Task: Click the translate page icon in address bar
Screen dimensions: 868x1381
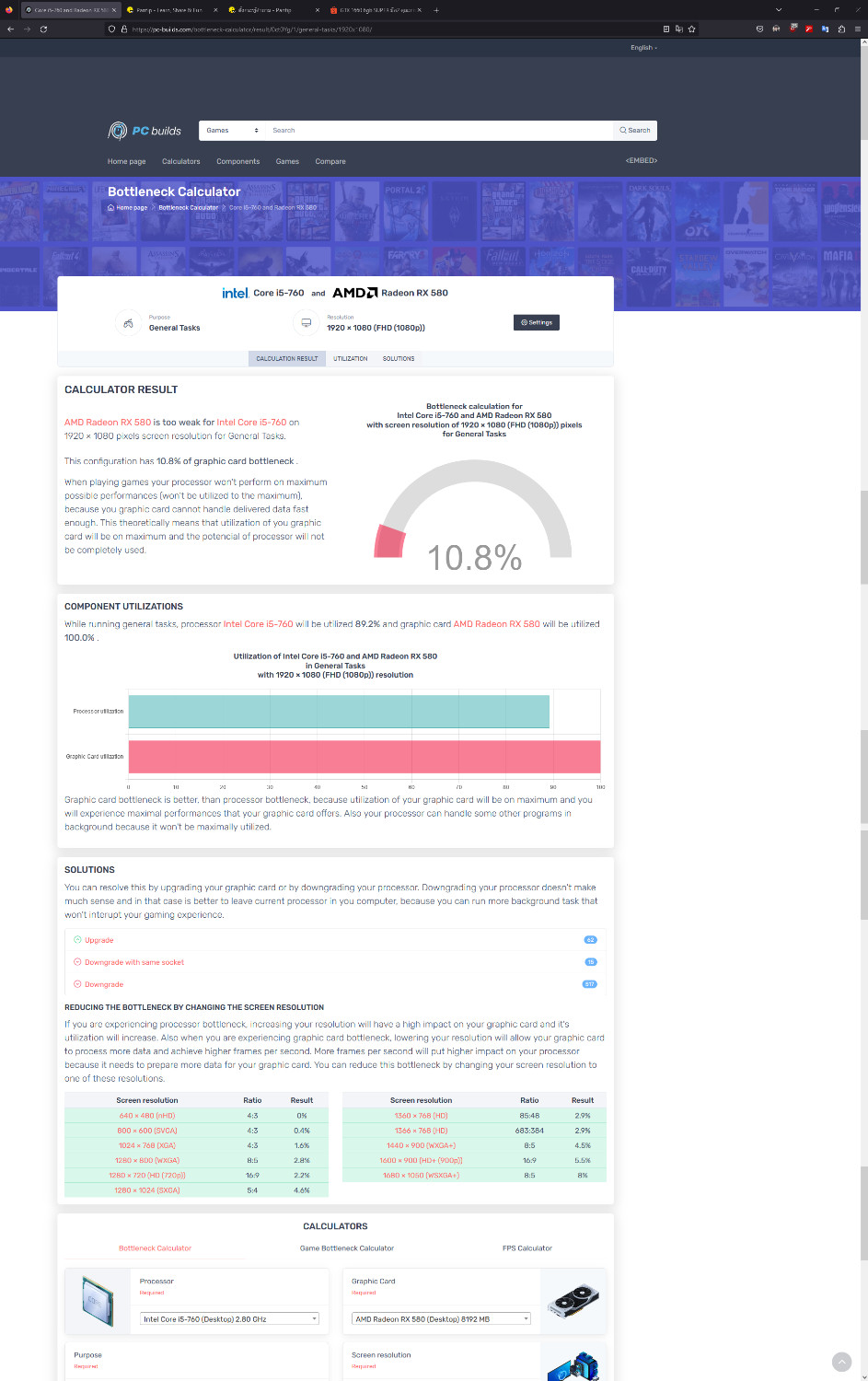Action: 679,29
